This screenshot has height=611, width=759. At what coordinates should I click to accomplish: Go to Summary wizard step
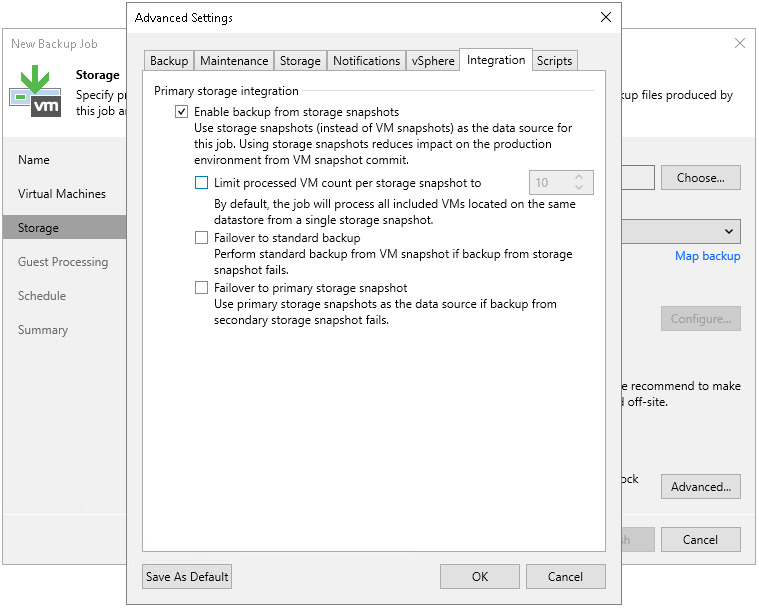pyautogui.click(x=43, y=330)
